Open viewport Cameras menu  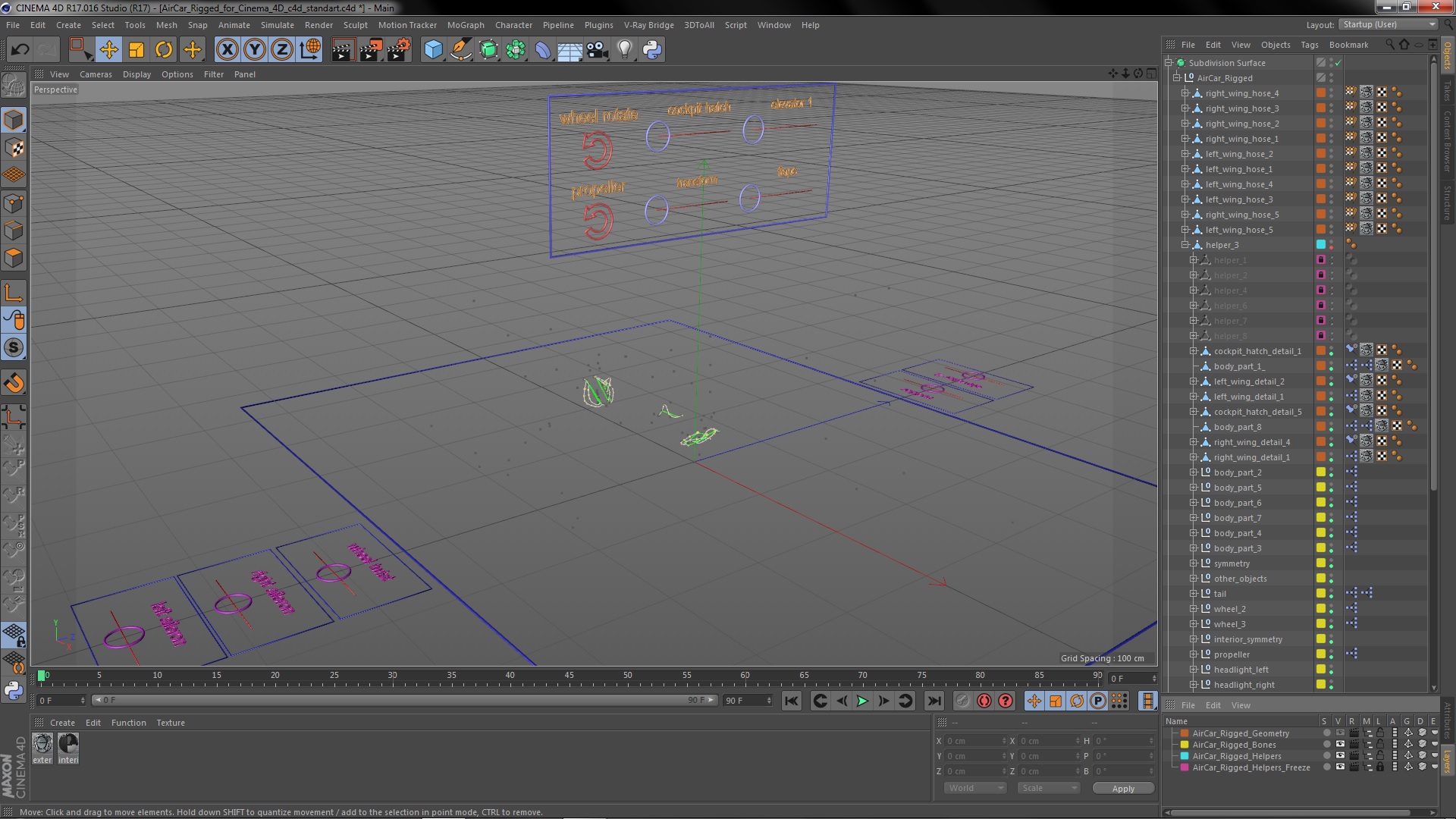(x=96, y=74)
